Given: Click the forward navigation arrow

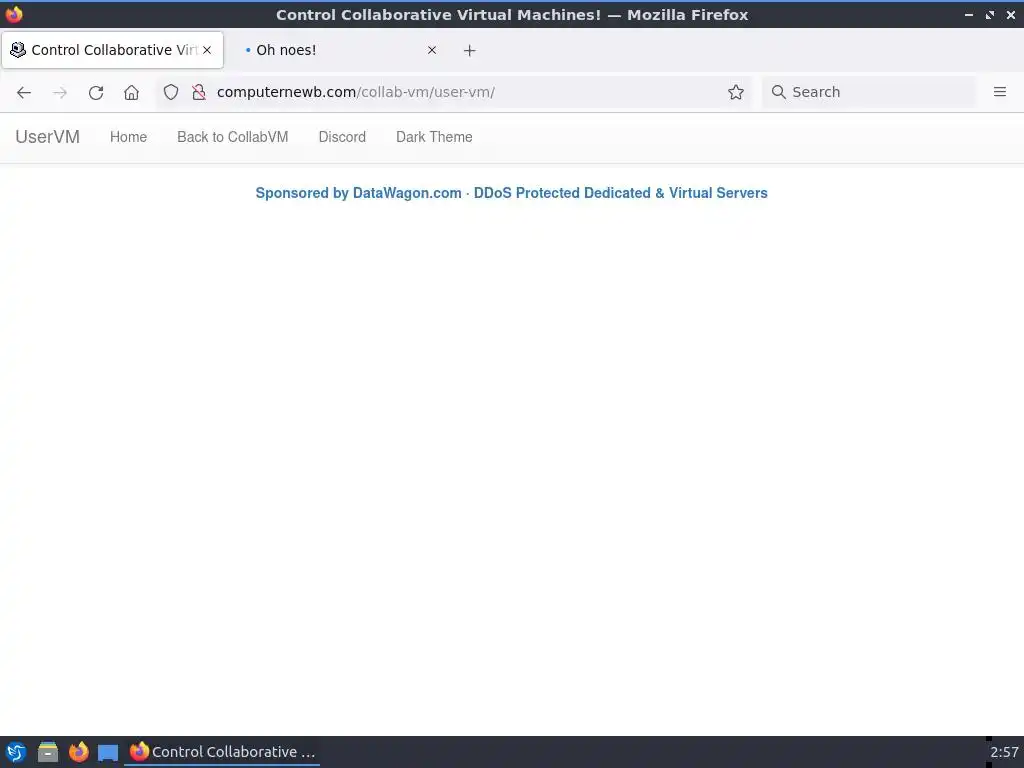Looking at the screenshot, I should (x=60, y=92).
